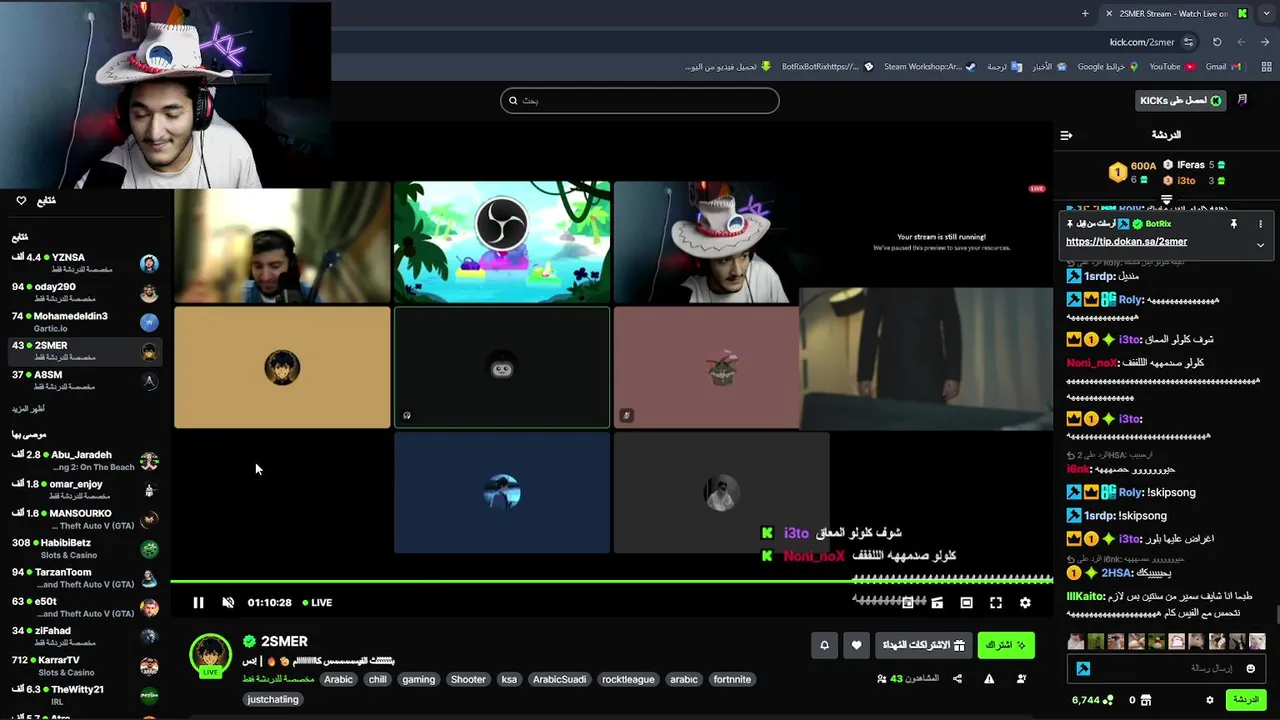Click the green chat send button

(x=1246, y=700)
